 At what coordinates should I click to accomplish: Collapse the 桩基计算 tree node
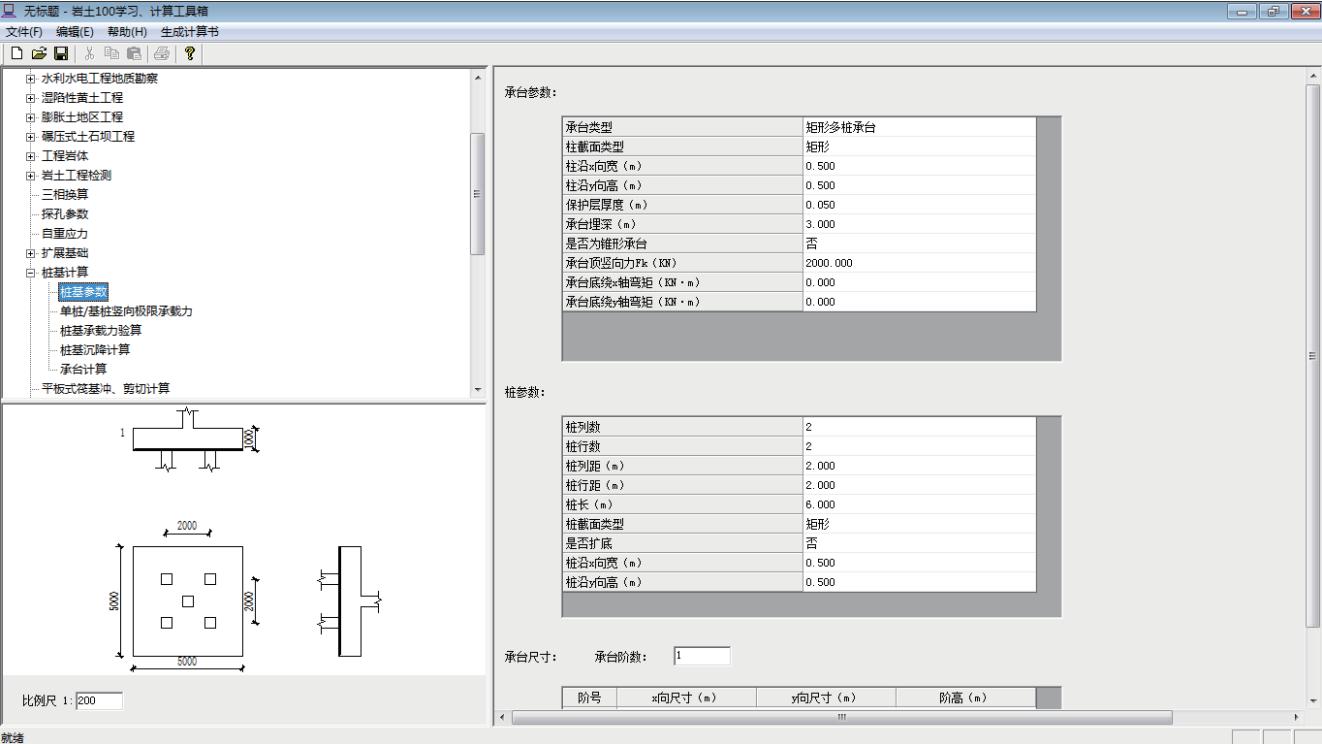pyautogui.click(x=31, y=272)
